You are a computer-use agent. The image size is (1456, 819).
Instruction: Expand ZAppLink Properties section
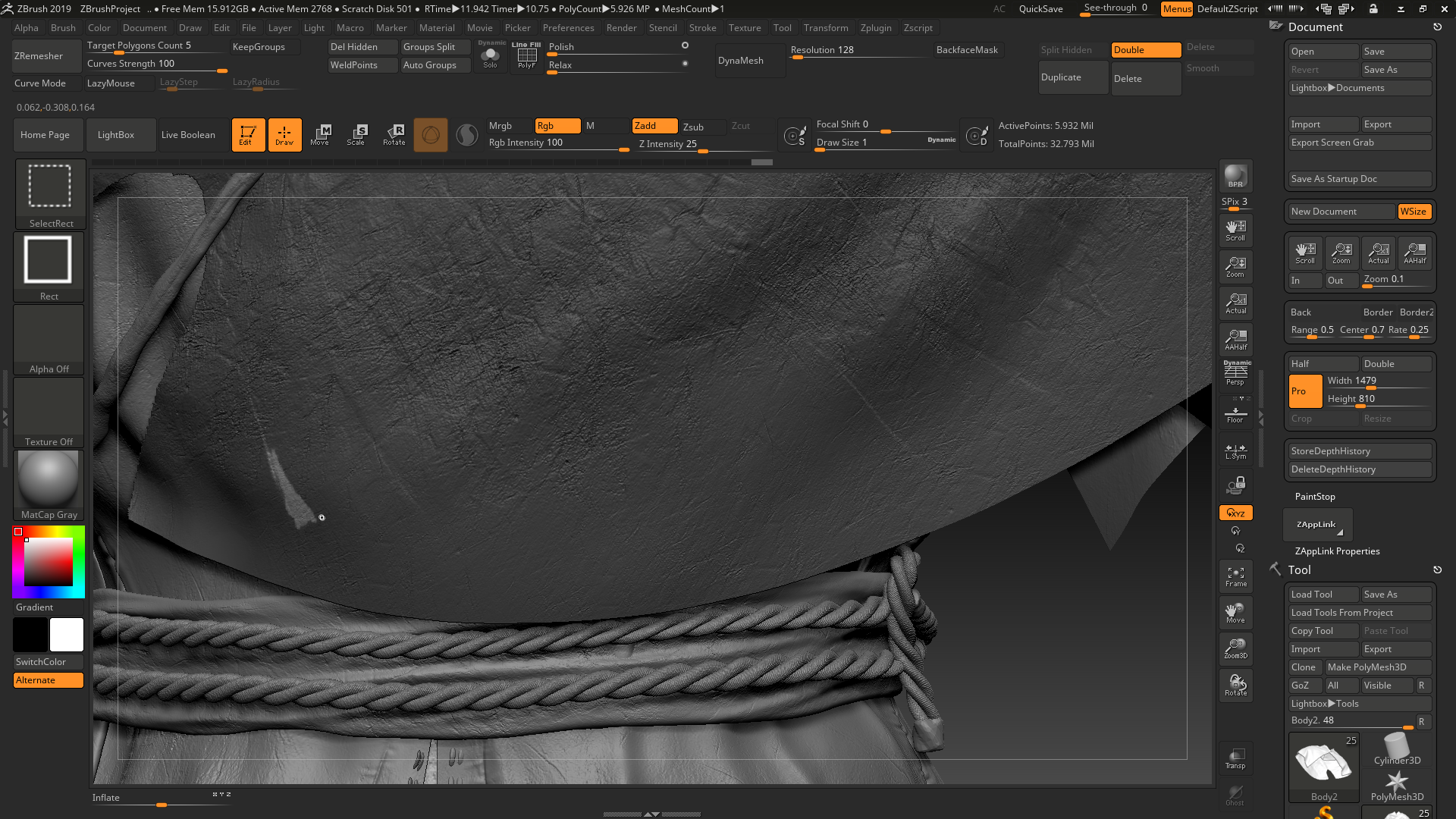(1337, 551)
